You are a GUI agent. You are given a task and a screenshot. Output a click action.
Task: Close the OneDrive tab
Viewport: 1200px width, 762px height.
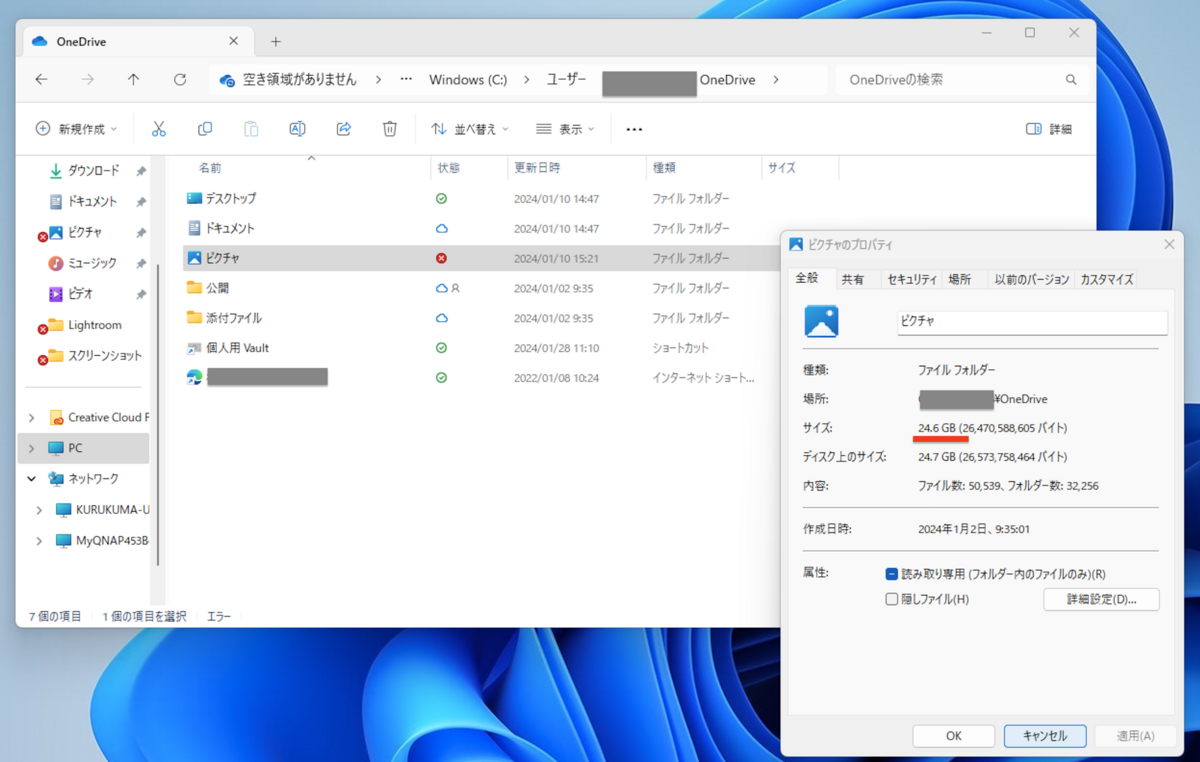[234, 41]
